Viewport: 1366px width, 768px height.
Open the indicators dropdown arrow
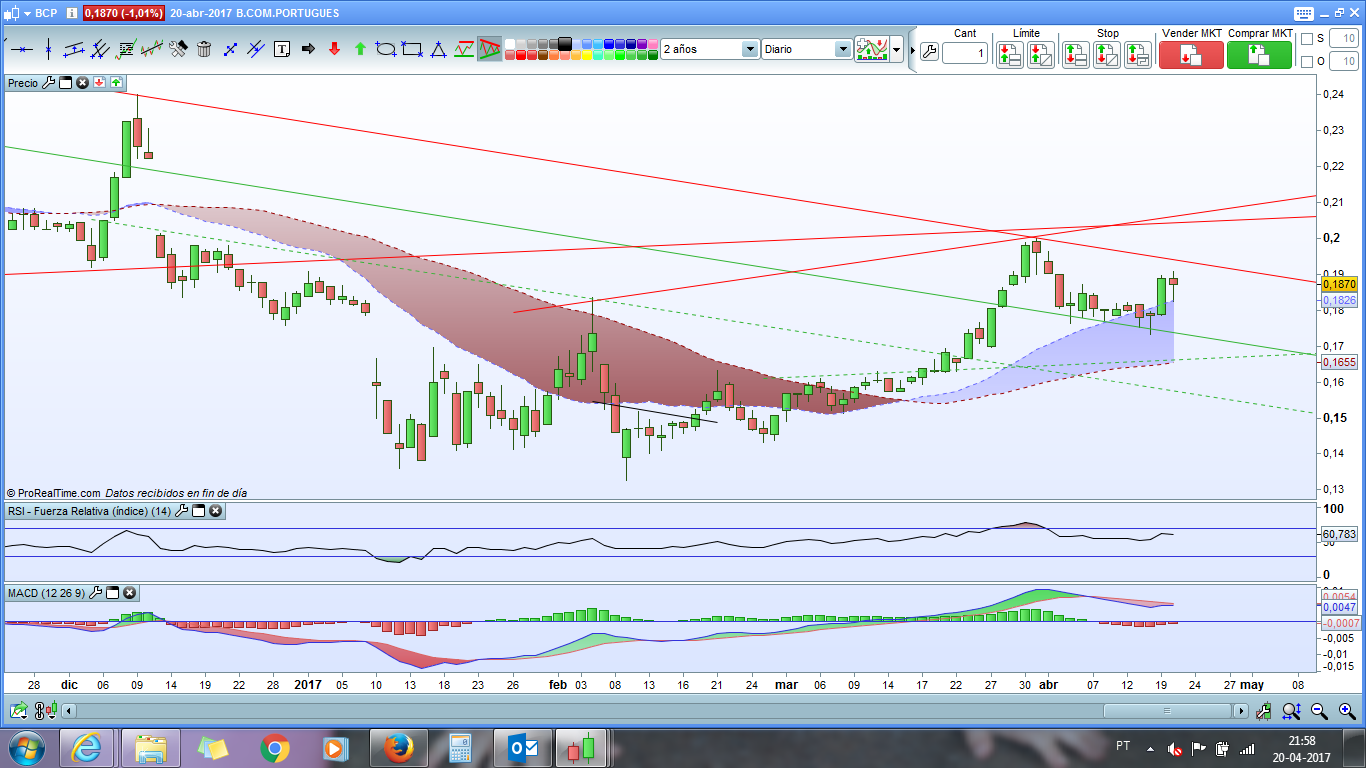click(896, 49)
